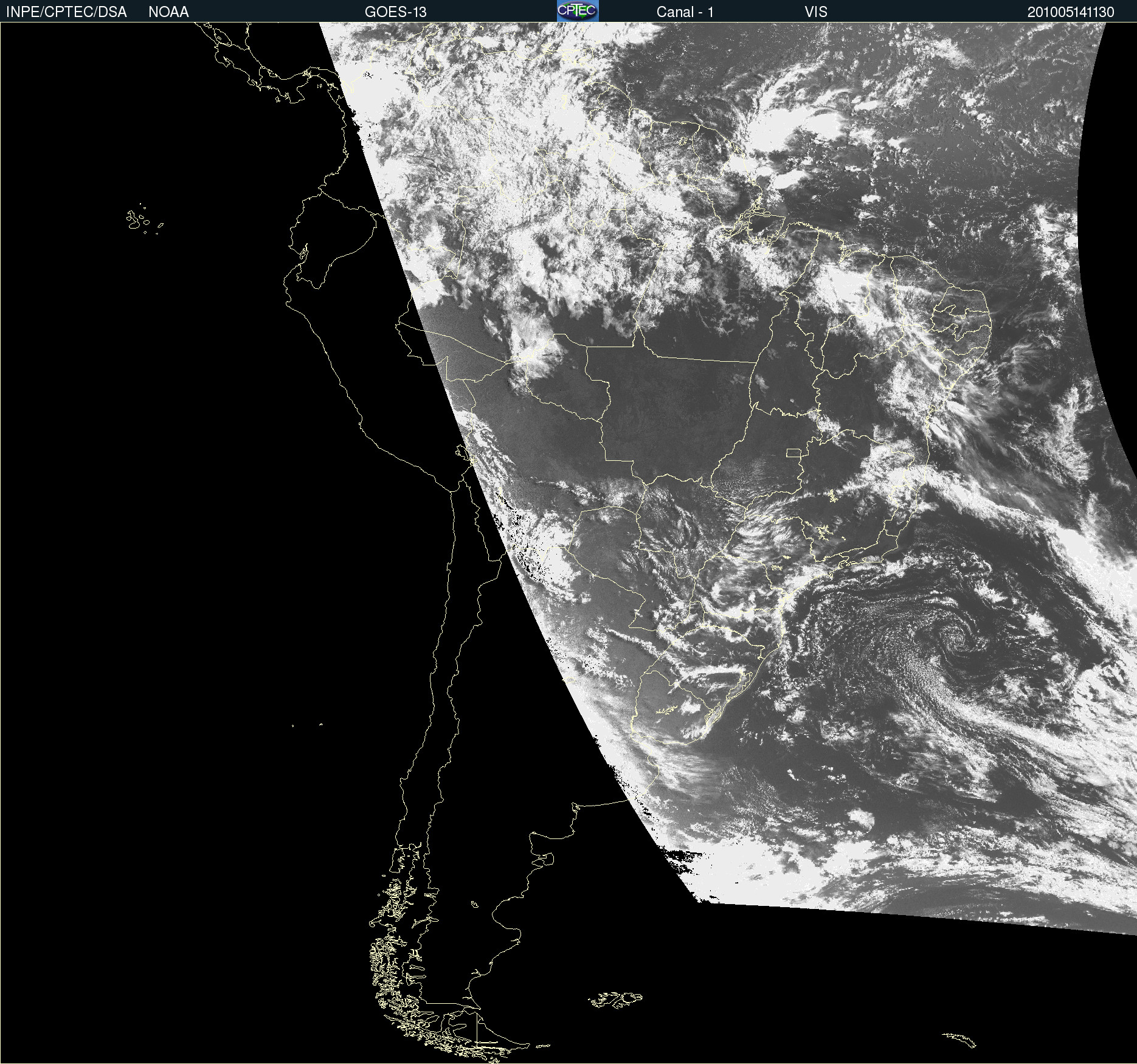Click the VIS channel label

(816, 12)
